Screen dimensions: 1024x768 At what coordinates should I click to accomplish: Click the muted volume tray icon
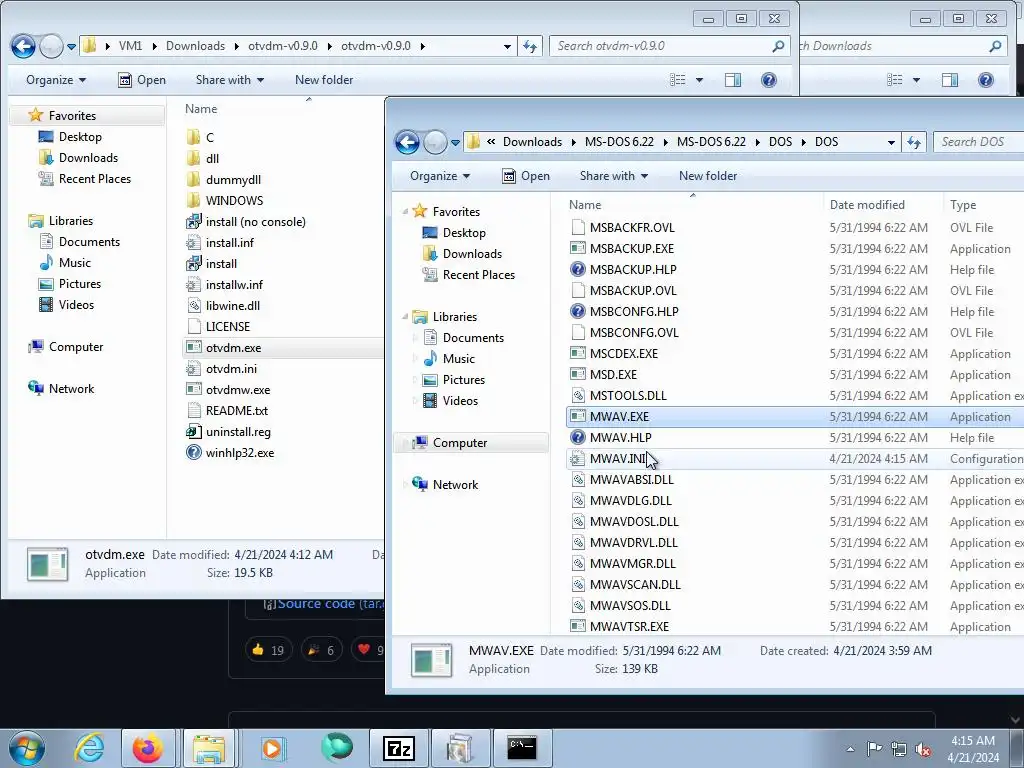click(x=923, y=749)
